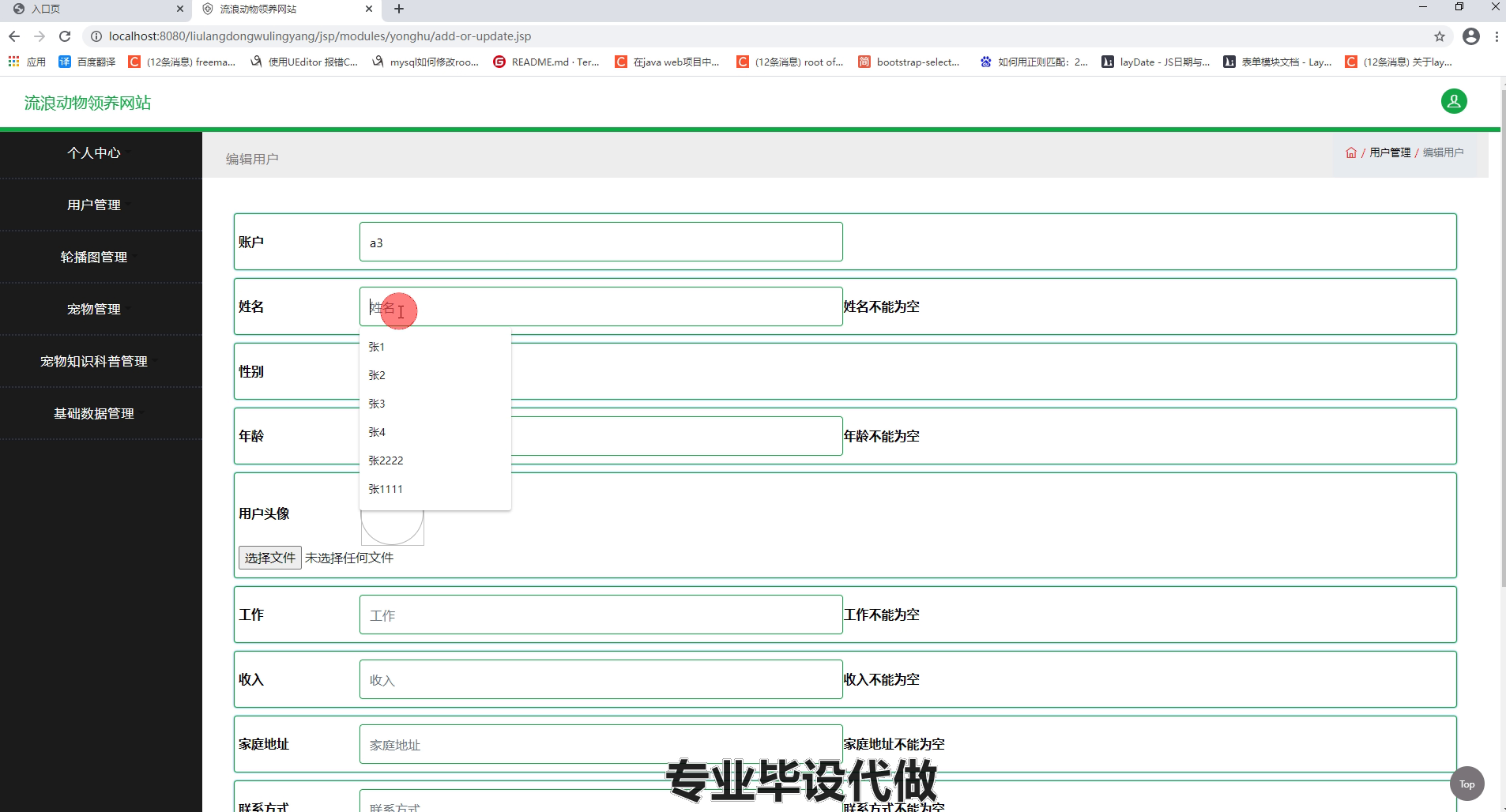Open the 表单模块文档 bookmark
The height and width of the screenshot is (812, 1506).
pos(1278,62)
